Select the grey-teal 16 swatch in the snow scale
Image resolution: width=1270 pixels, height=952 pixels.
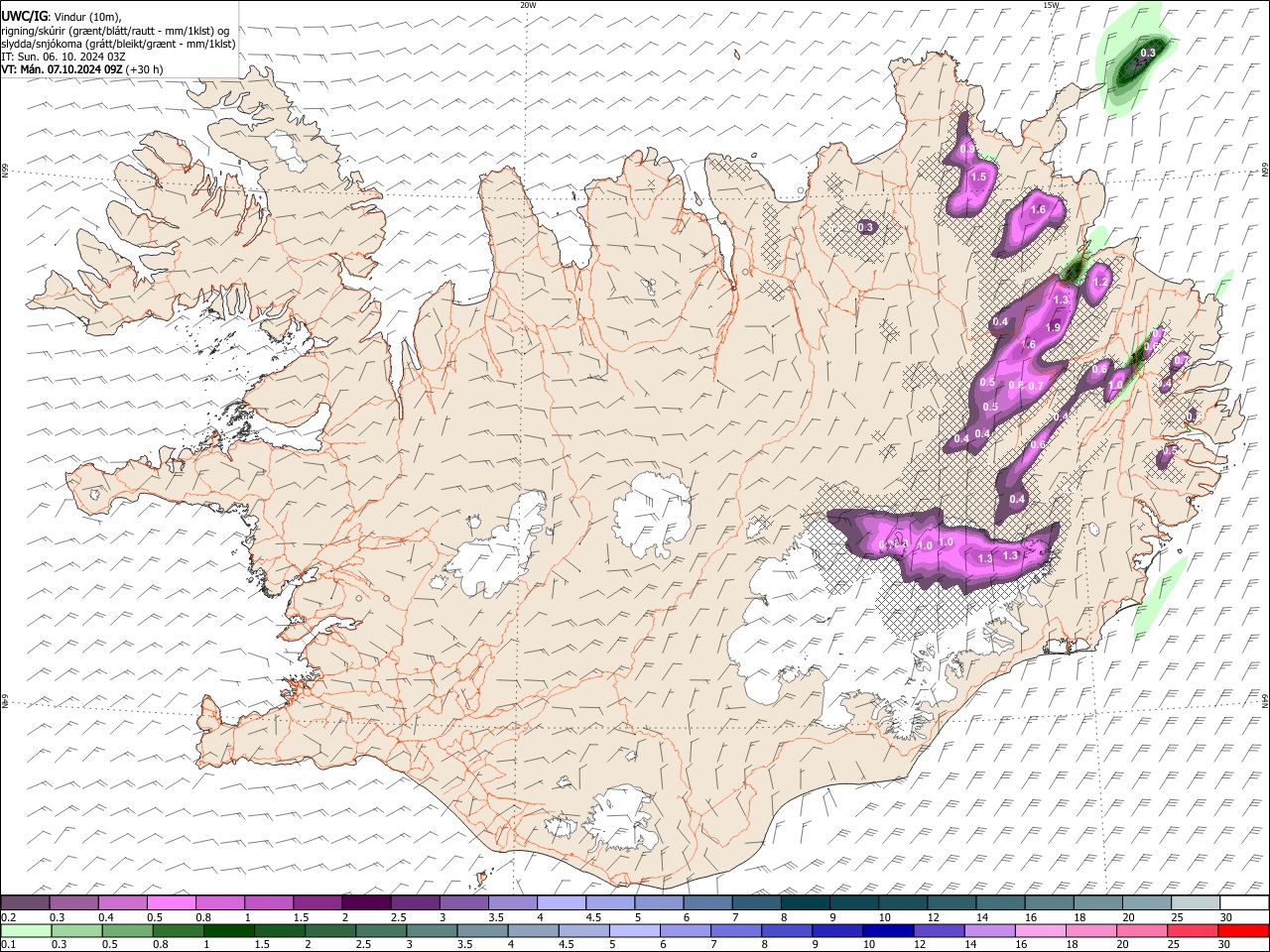[1049, 903]
